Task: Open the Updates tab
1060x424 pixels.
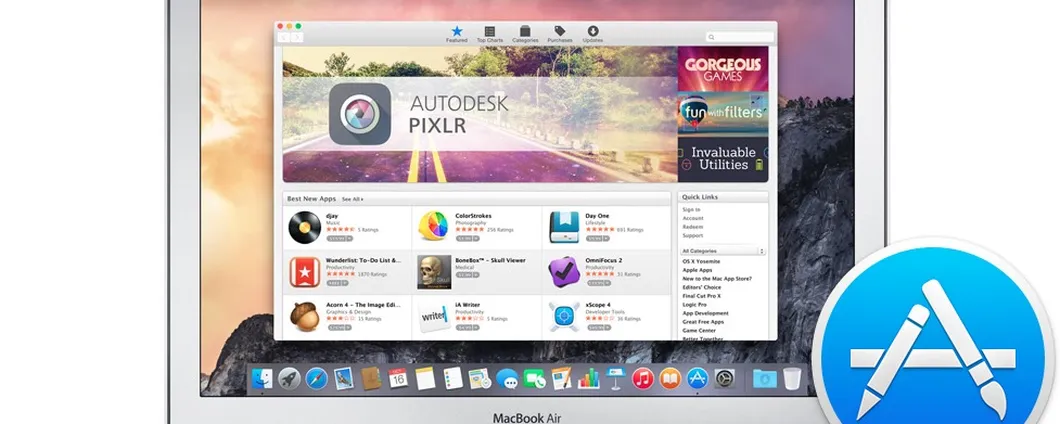Action: tap(593, 34)
